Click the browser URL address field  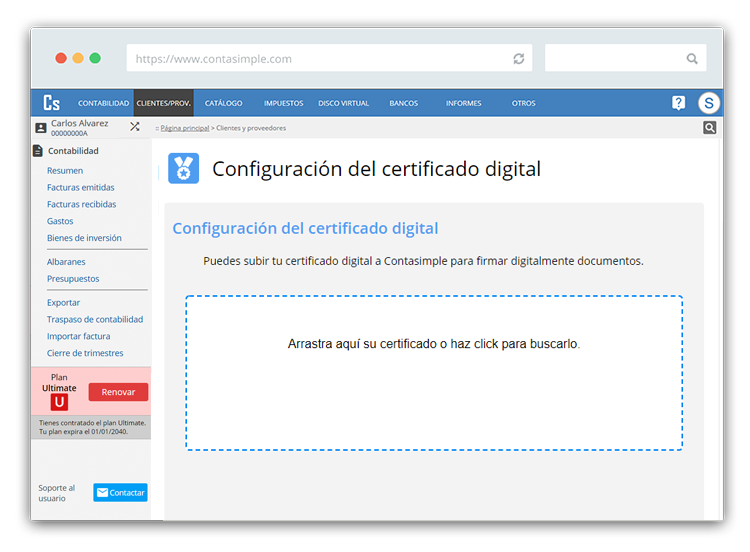coord(320,59)
